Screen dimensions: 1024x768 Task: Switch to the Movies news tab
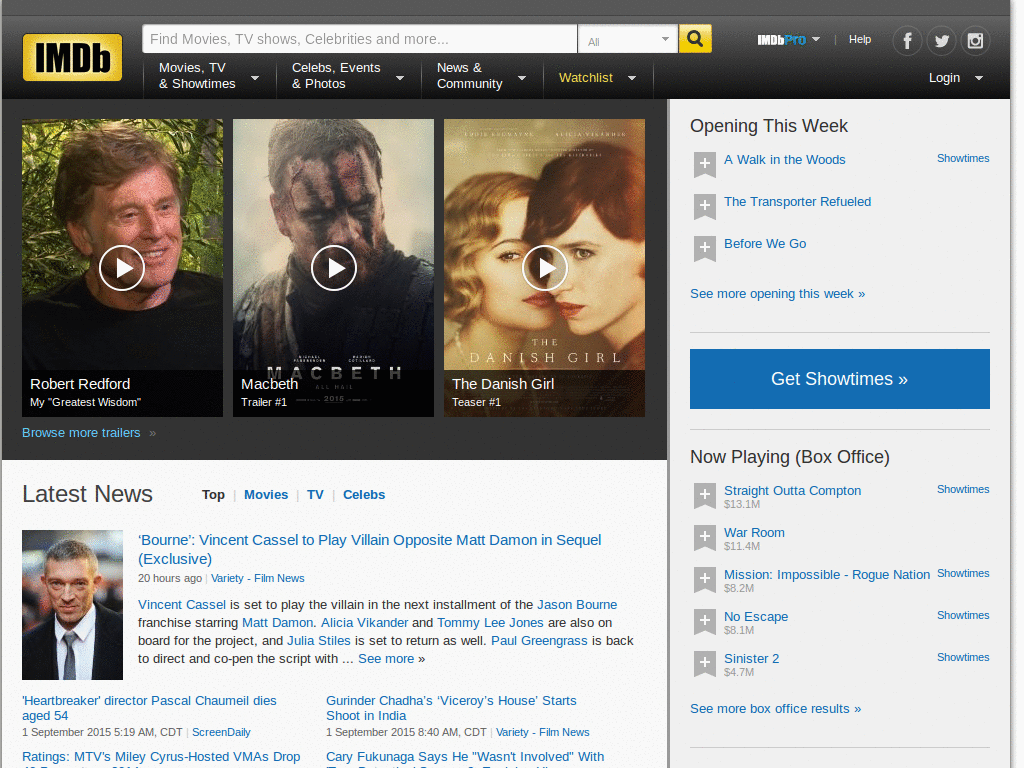tap(266, 495)
